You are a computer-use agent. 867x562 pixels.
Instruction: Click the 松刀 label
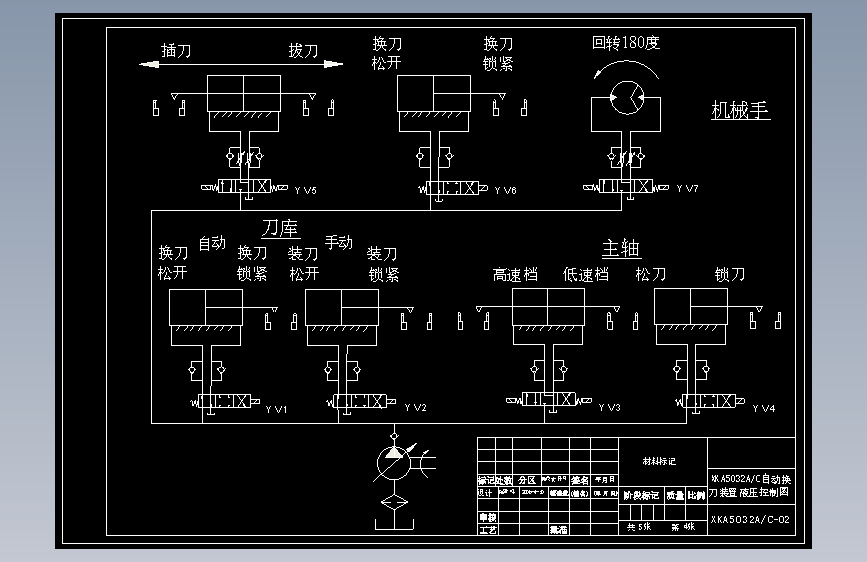click(x=651, y=274)
